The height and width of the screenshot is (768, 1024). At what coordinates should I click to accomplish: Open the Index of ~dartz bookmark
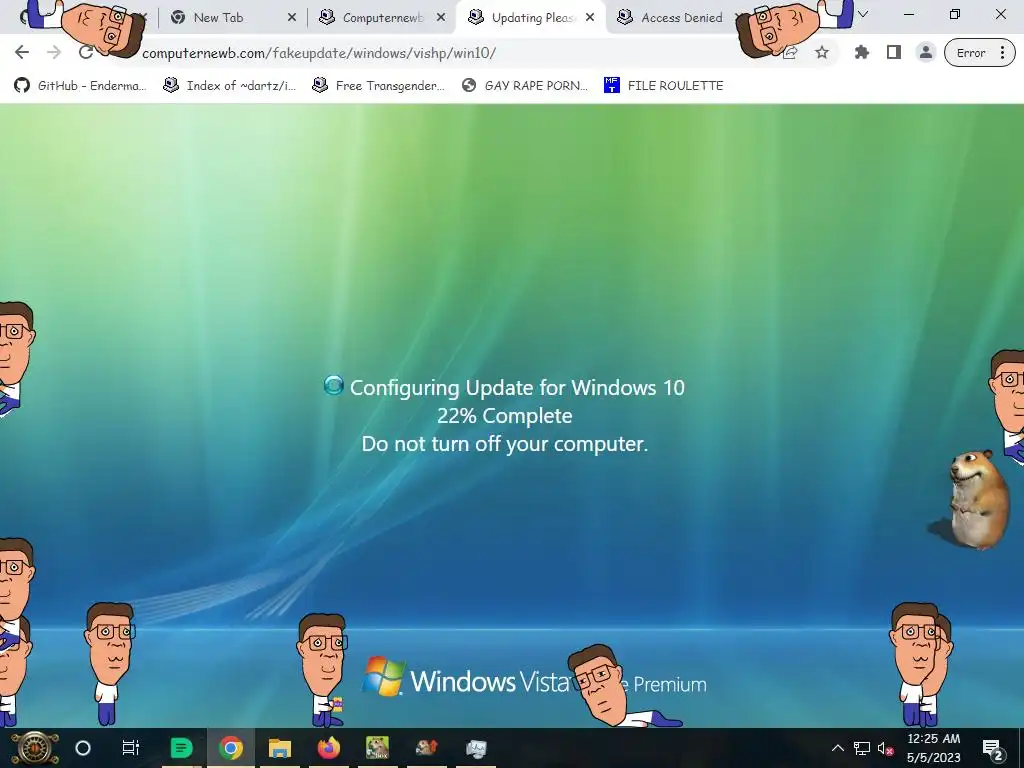[230, 86]
